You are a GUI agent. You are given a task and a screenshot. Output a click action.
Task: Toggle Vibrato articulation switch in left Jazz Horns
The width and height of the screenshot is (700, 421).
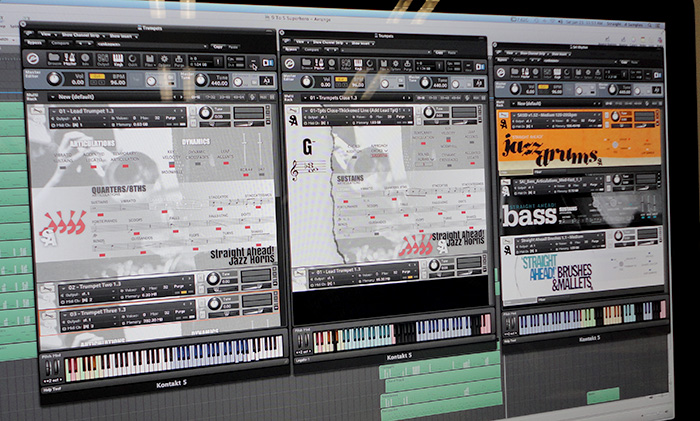click(62, 167)
